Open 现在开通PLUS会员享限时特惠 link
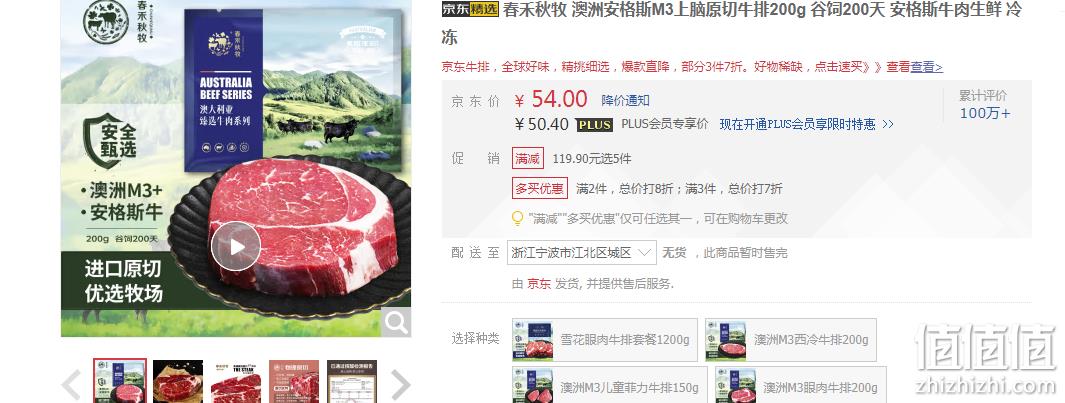 807,124
